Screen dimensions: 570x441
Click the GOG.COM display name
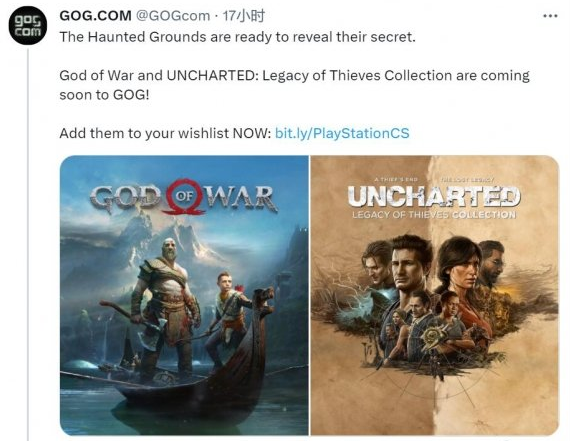(95, 16)
